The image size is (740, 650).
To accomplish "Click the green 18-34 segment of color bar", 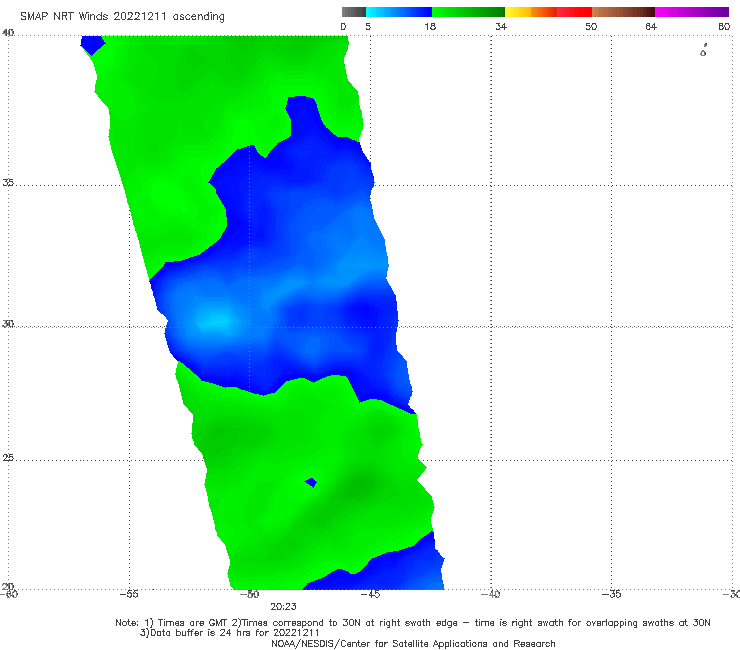I will (x=468, y=12).
